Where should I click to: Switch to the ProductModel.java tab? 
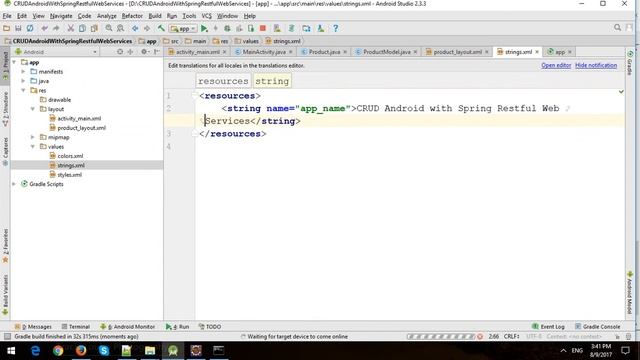coord(387,52)
